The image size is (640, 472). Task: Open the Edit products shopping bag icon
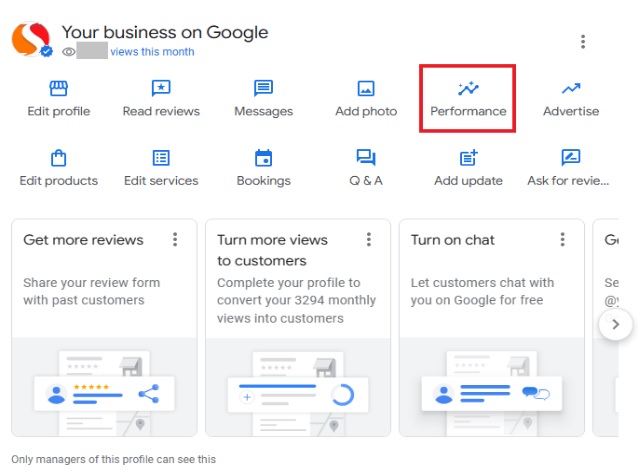(x=58, y=158)
